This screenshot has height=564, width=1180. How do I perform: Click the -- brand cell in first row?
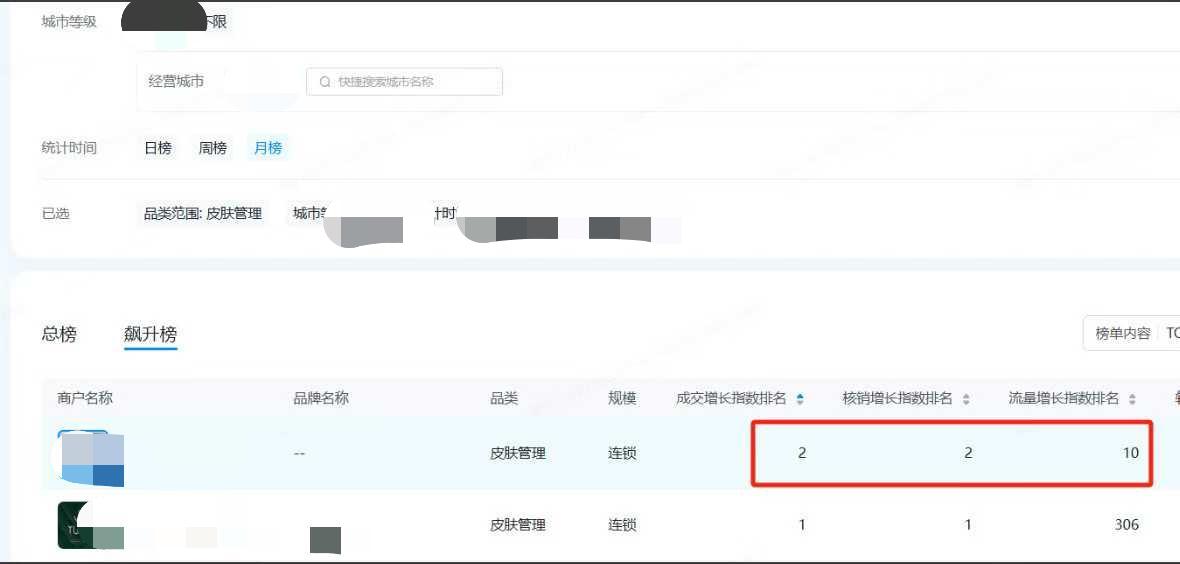(x=300, y=454)
